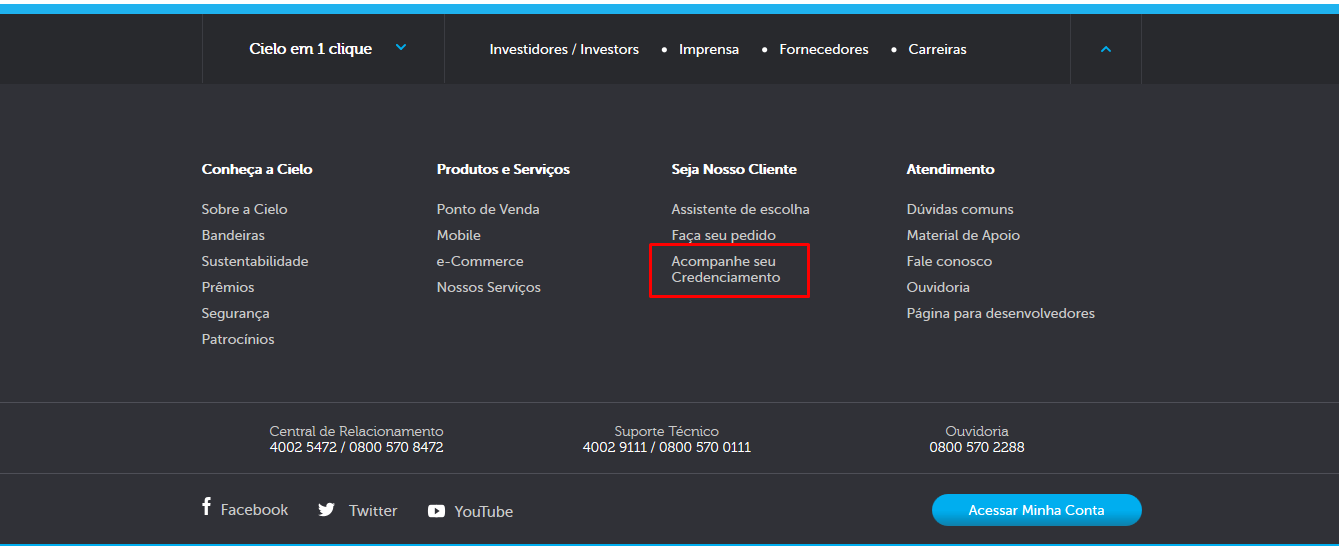This screenshot has width=1339, height=546.
Task: Open Investidores / Investors link
Action: [564, 49]
